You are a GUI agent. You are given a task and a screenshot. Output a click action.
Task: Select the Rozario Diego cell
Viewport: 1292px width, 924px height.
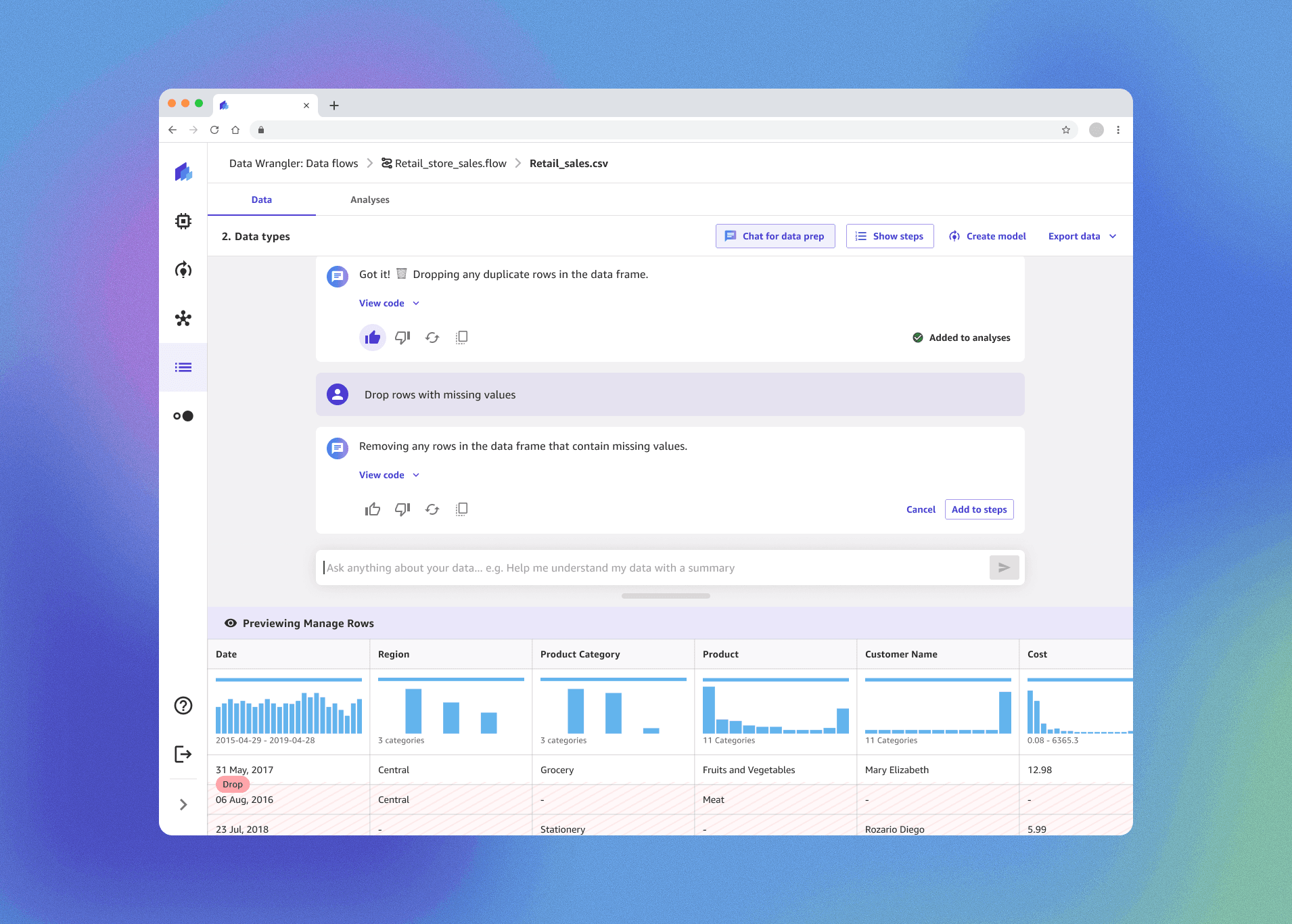(x=938, y=826)
